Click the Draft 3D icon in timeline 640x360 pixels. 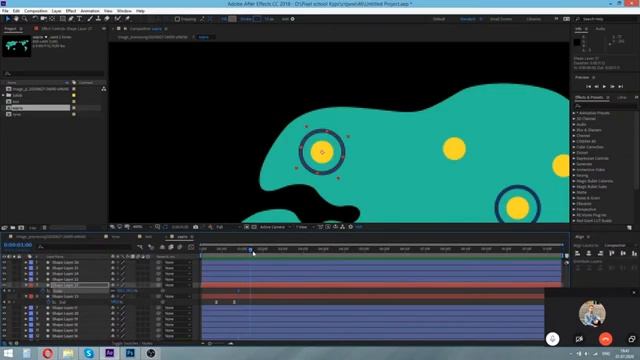[x=151, y=247]
